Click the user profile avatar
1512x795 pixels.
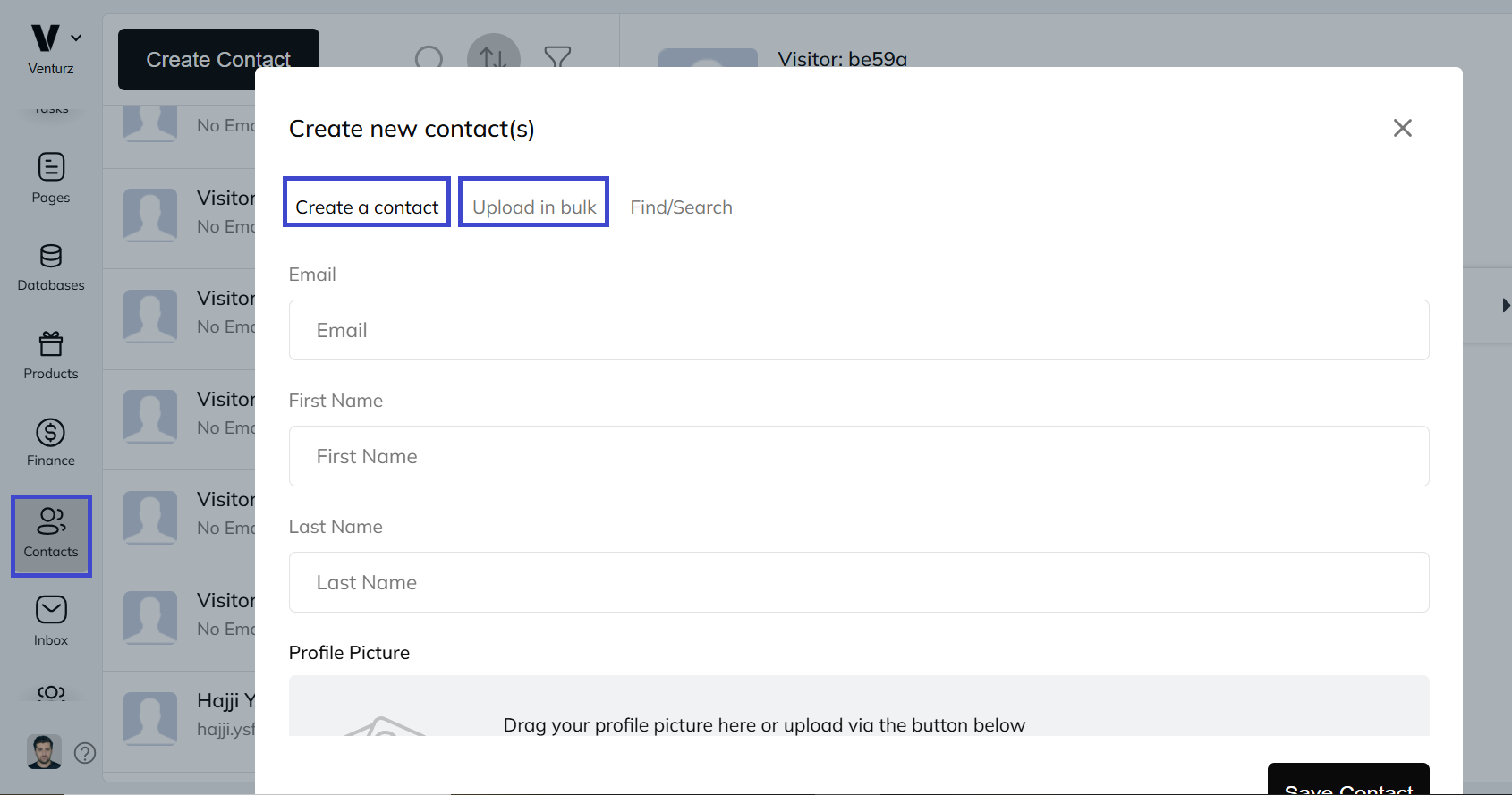pyautogui.click(x=44, y=752)
